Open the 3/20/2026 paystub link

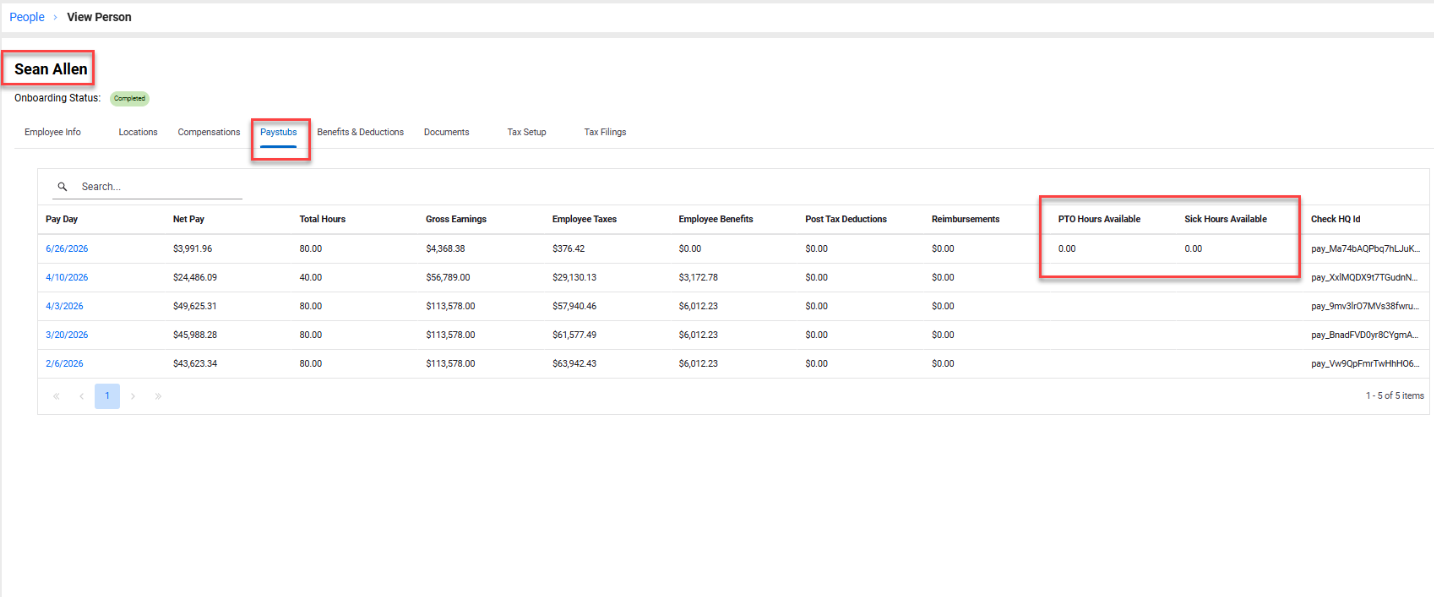(x=67, y=335)
